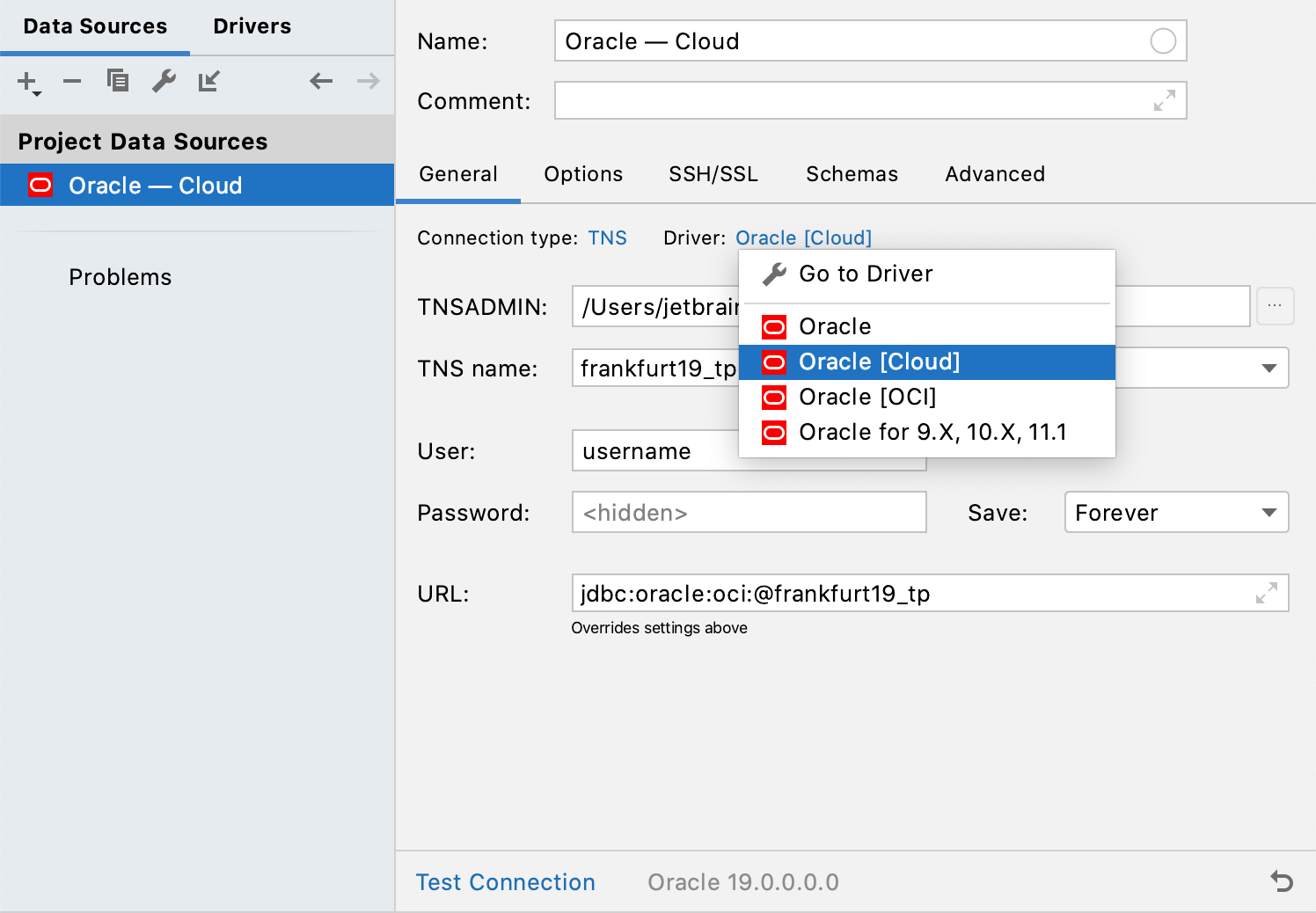
Task: Click the color circle in Name field
Action: coord(1162,41)
